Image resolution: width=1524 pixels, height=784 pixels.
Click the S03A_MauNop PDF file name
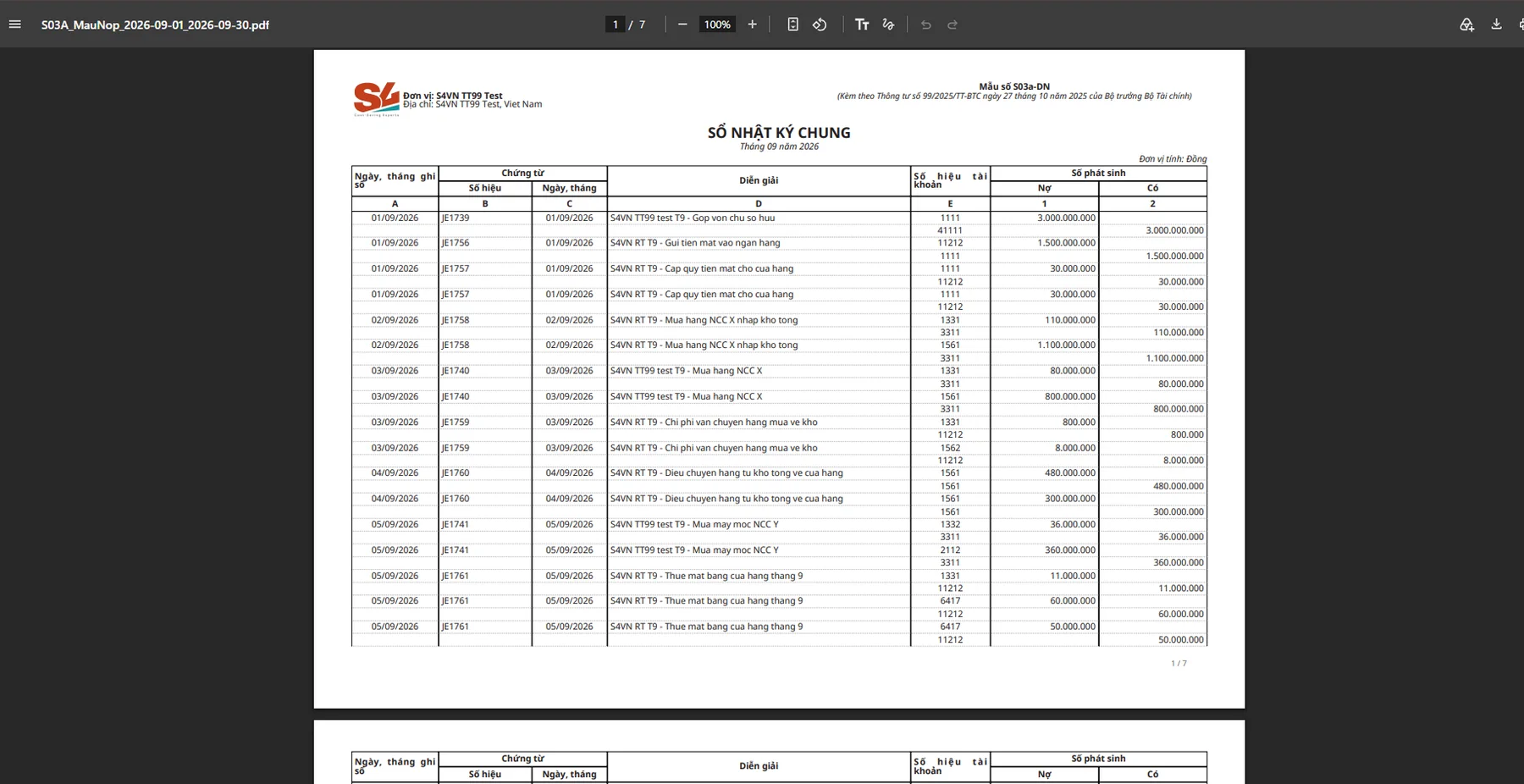155,25
